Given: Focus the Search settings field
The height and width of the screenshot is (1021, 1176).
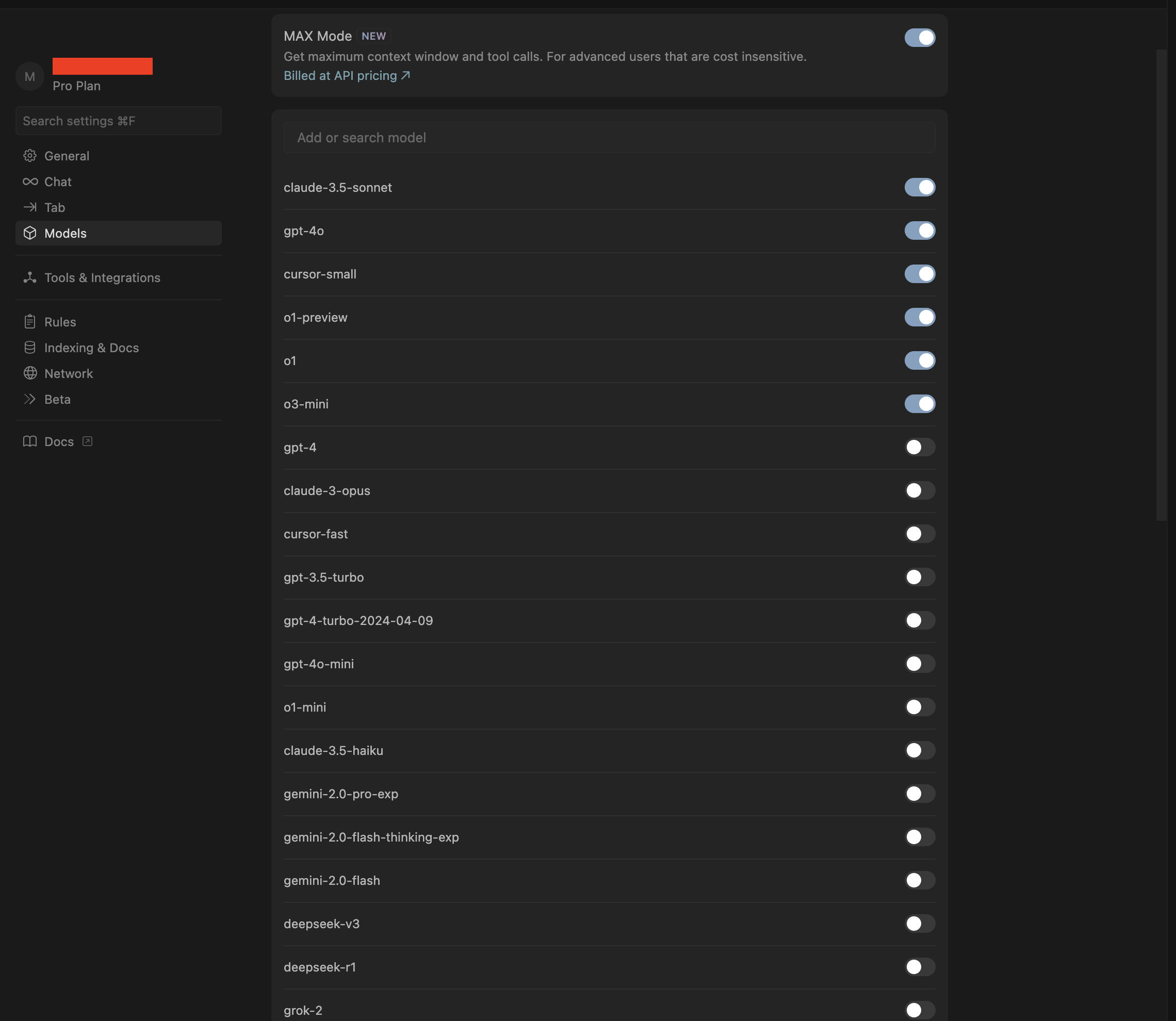Looking at the screenshot, I should (x=119, y=121).
